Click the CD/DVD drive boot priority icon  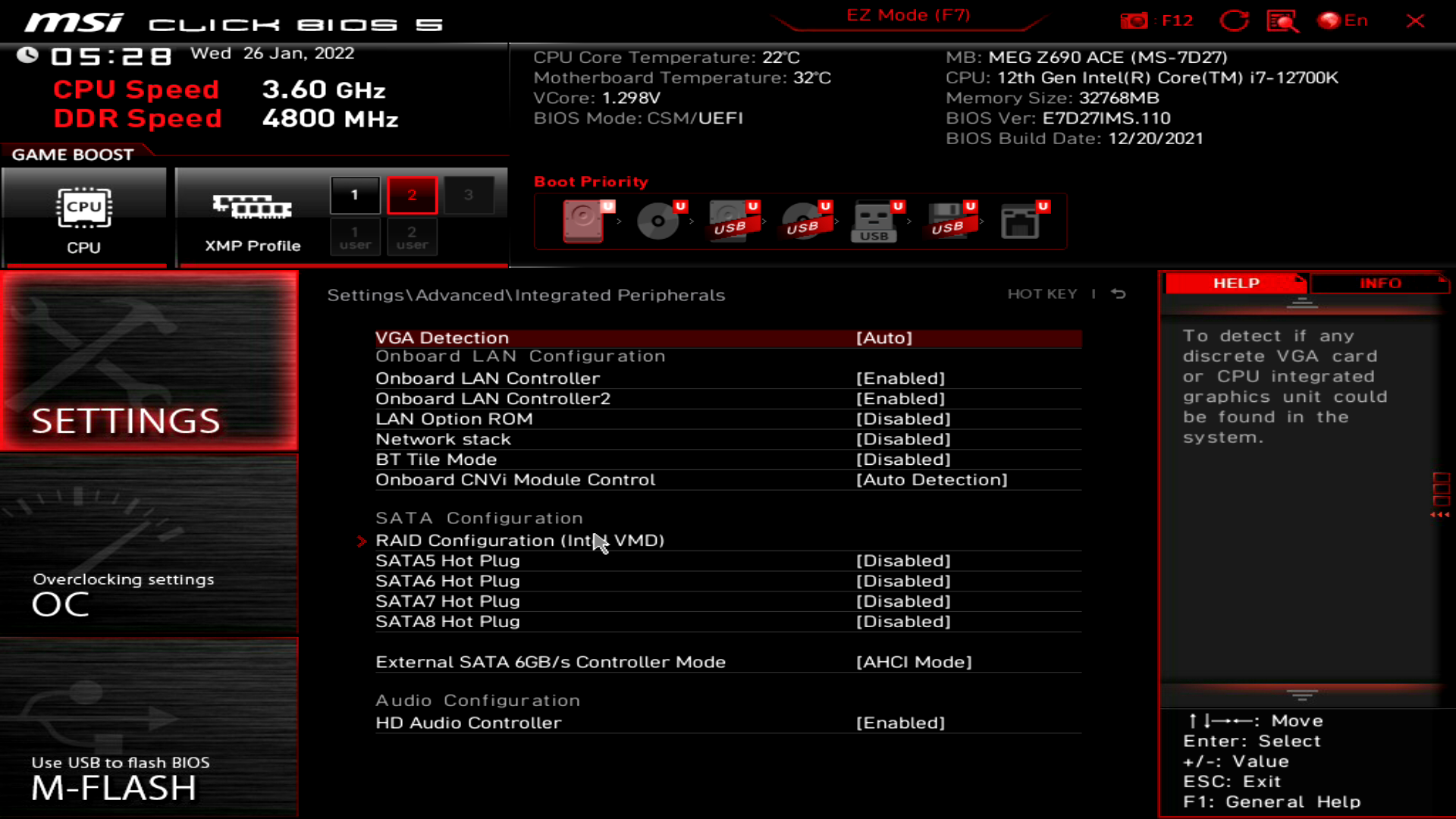coord(657,221)
